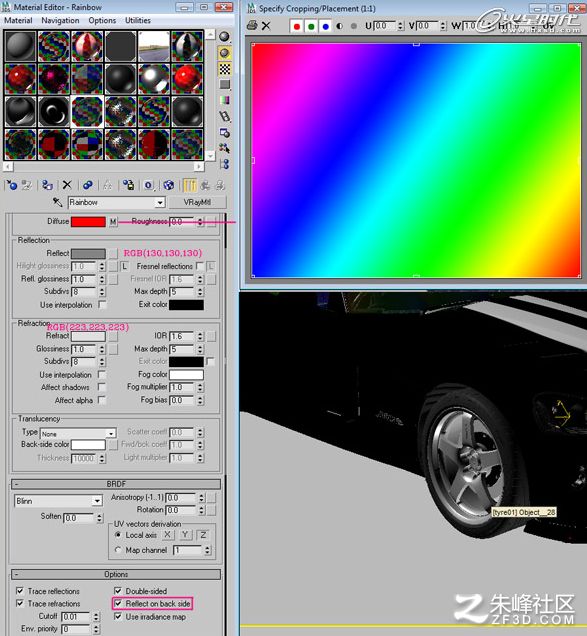The height and width of the screenshot is (636, 587).
Task: Open the Translucency Type dropdown
Action: (111, 434)
